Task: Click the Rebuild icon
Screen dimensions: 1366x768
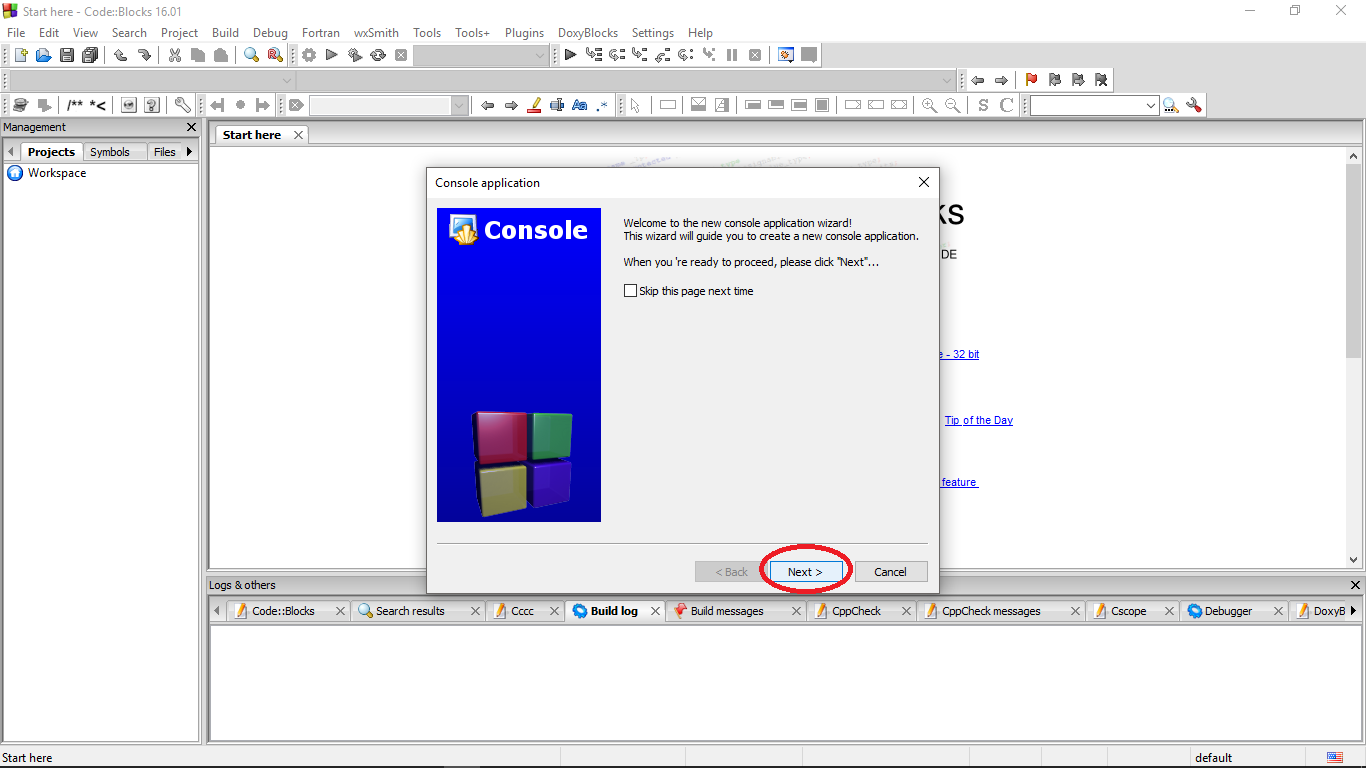Action: pos(378,55)
